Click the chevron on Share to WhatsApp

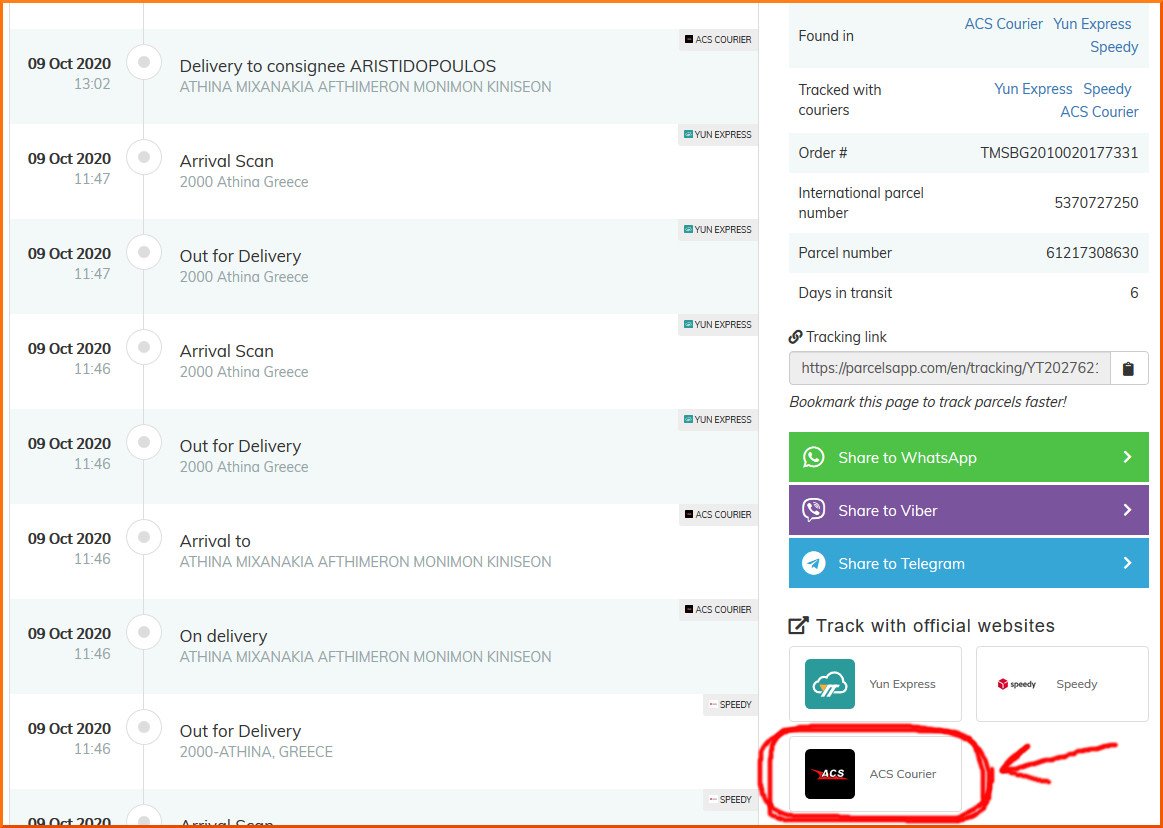[1127, 457]
